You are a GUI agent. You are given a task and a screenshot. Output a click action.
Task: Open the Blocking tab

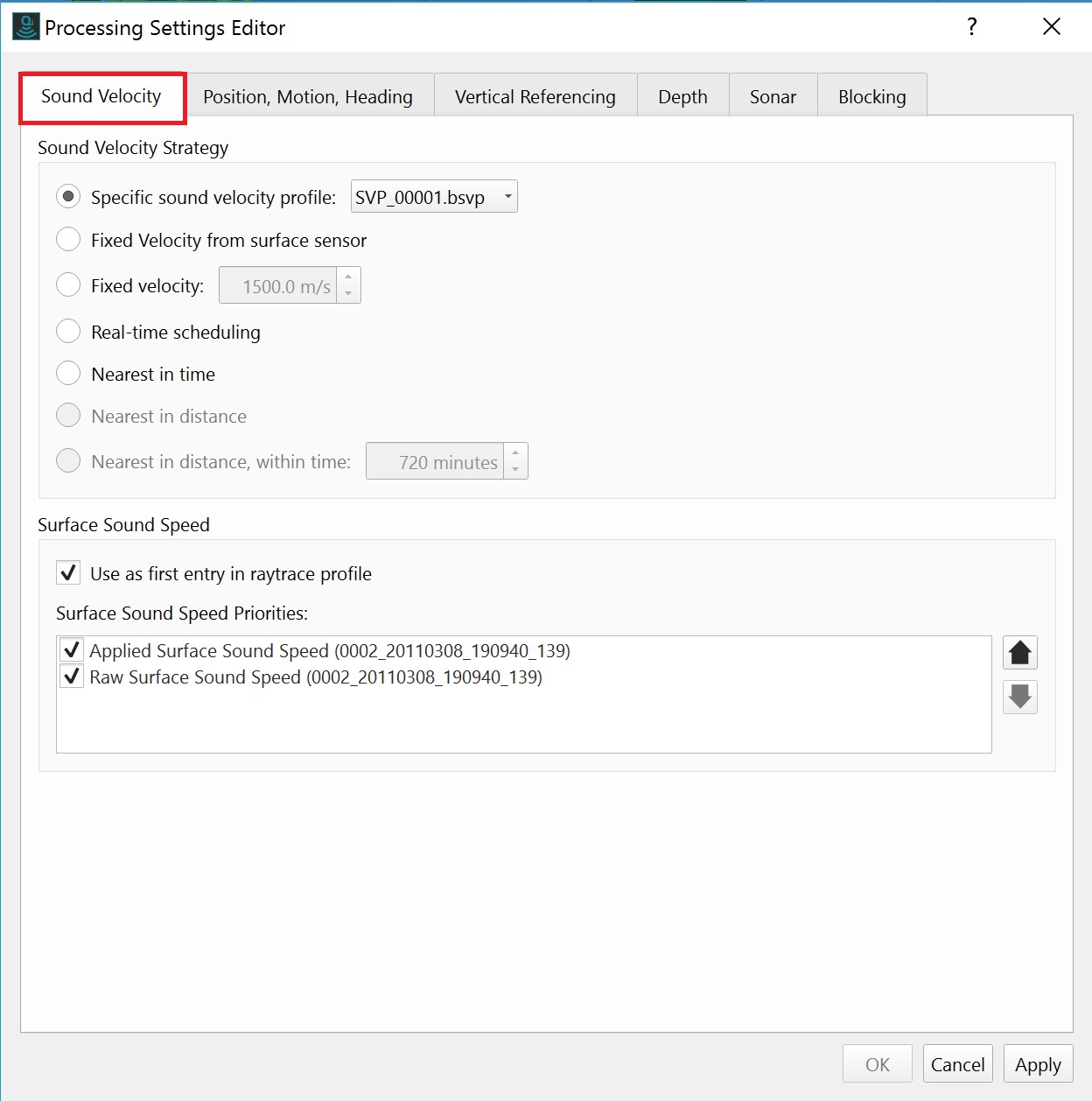point(871,96)
